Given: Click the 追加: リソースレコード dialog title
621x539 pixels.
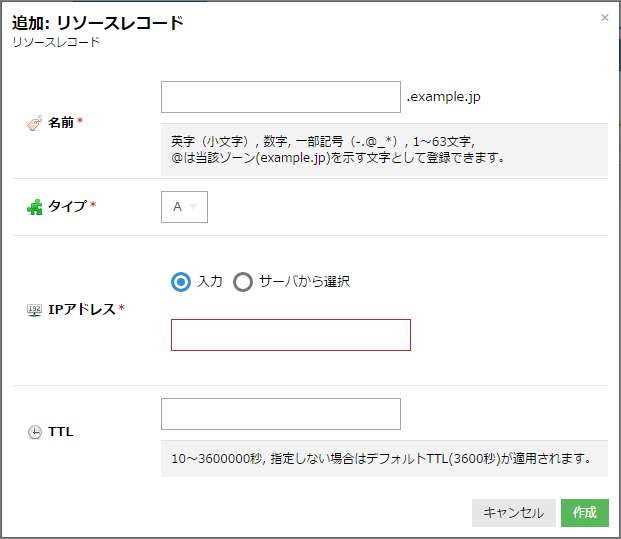Looking at the screenshot, I should (97, 23).
